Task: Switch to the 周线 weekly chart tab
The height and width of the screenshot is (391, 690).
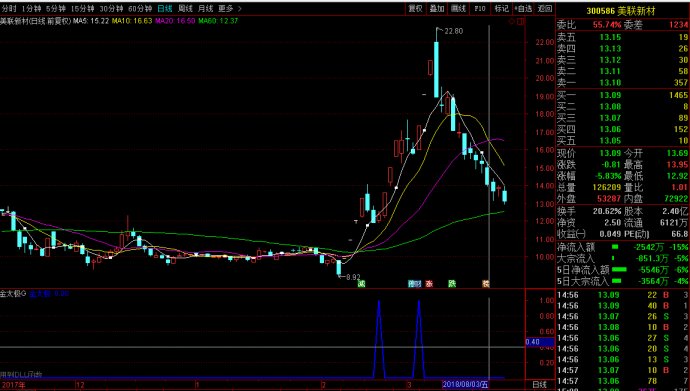Action: pyautogui.click(x=185, y=8)
